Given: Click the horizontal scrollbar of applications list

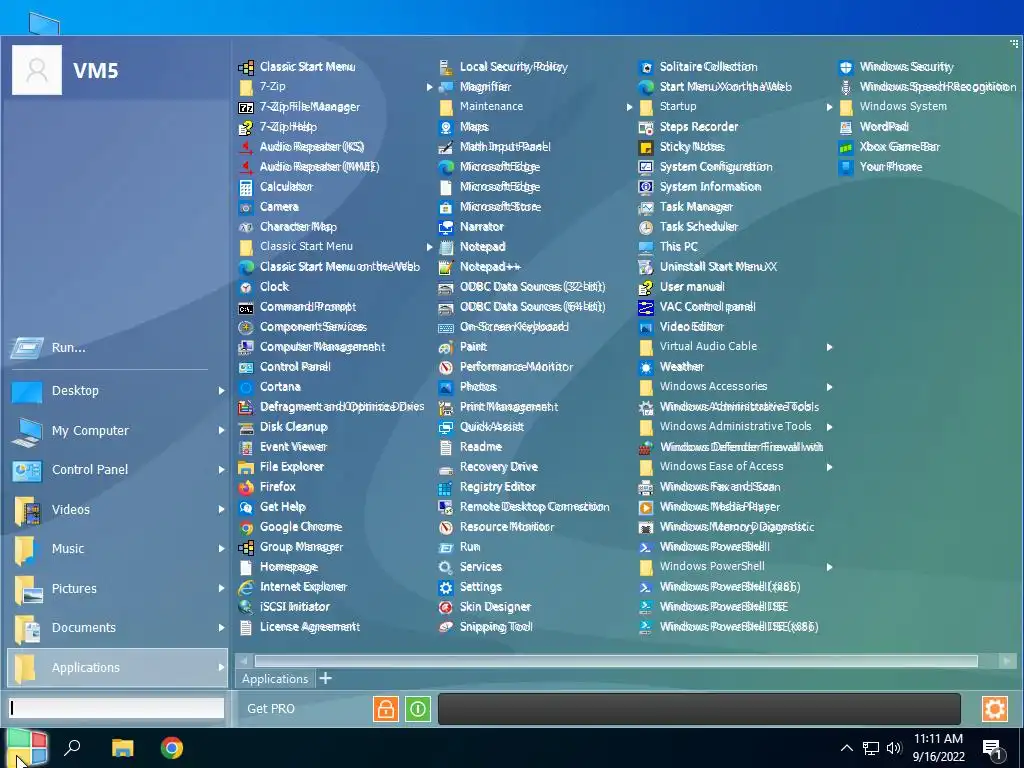Looking at the screenshot, I should 616,661.
